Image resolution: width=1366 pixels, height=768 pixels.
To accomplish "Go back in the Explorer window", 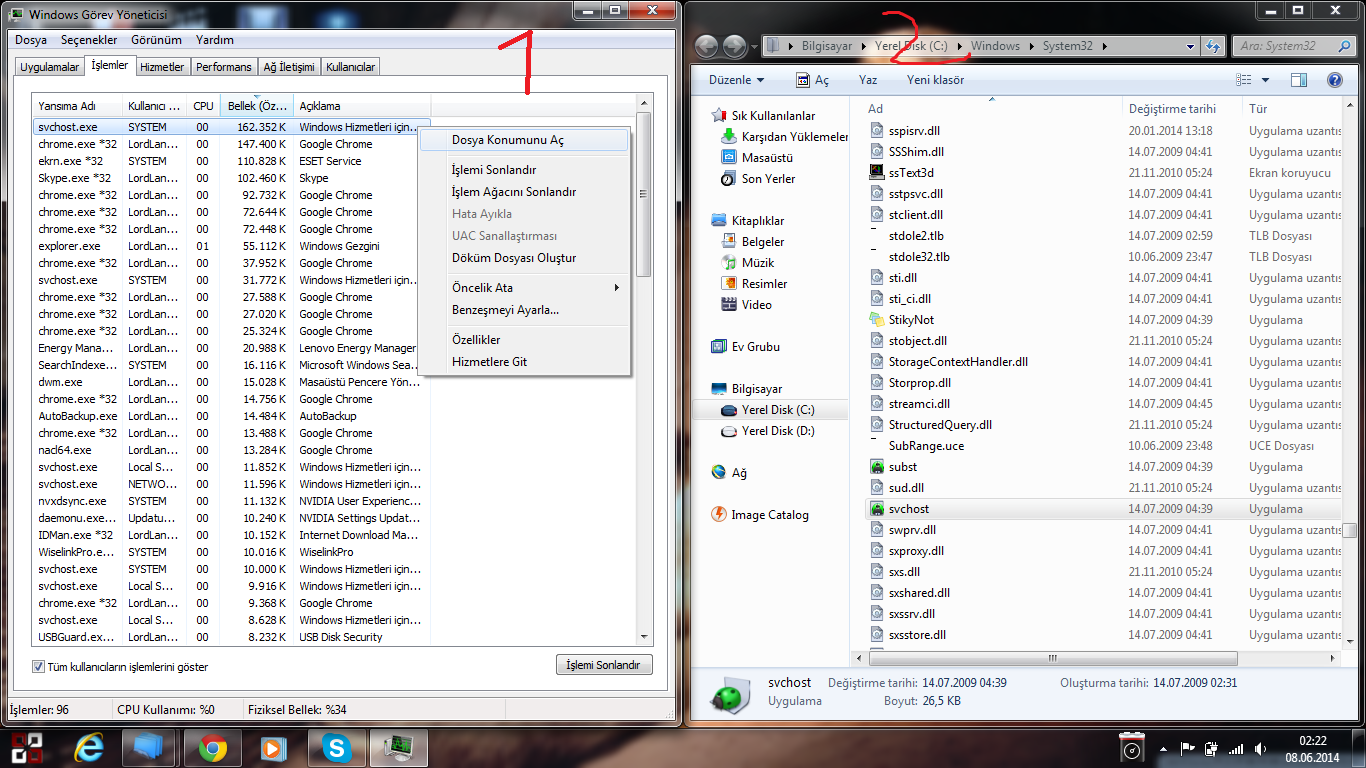I will [706, 46].
